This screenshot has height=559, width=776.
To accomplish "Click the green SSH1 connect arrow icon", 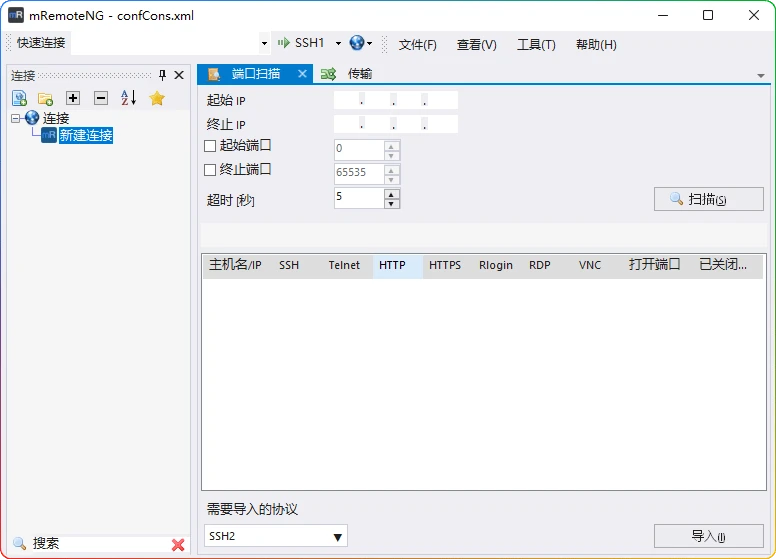I will click(284, 43).
